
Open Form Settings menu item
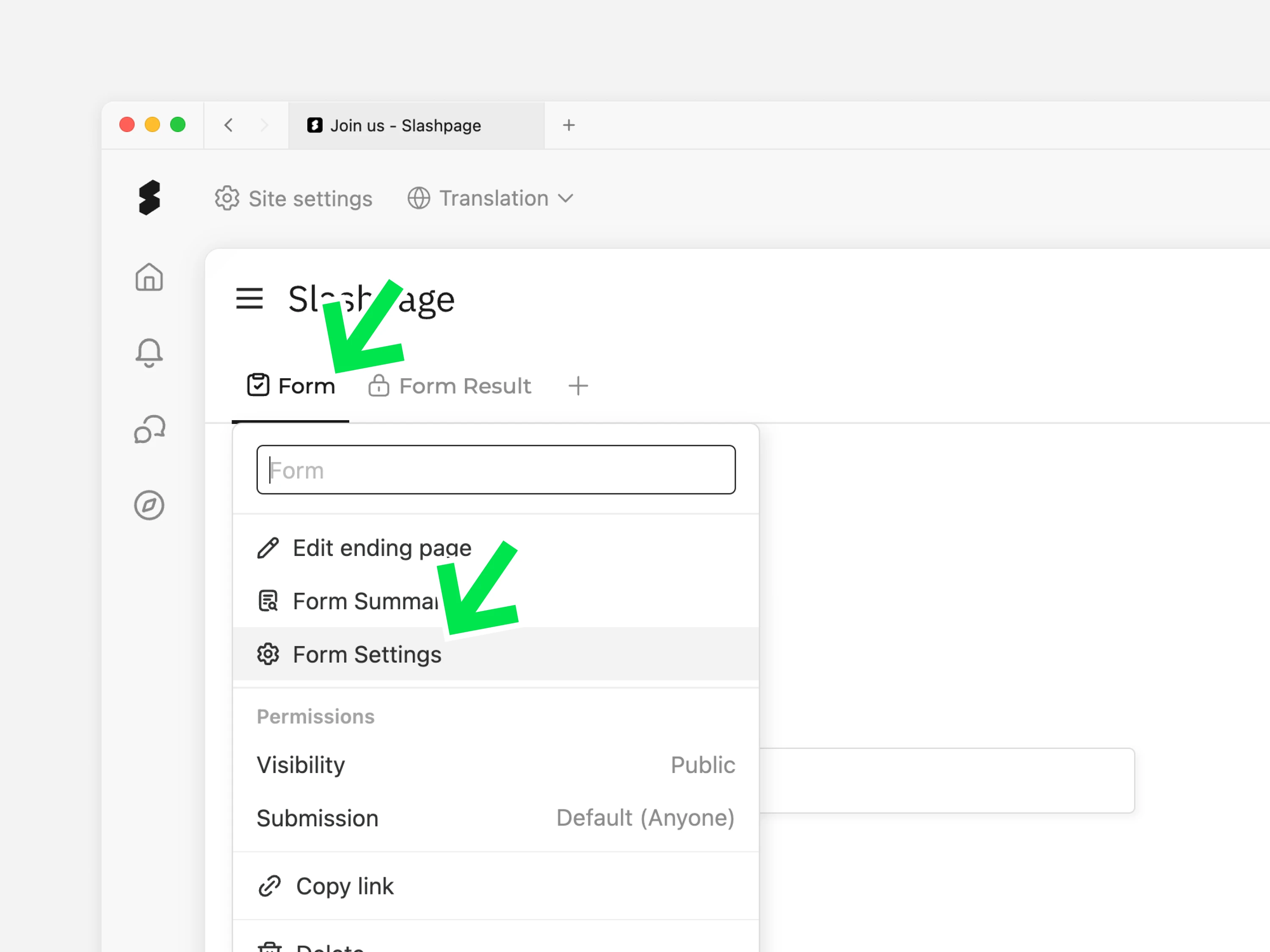pyautogui.click(x=496, y=654)
